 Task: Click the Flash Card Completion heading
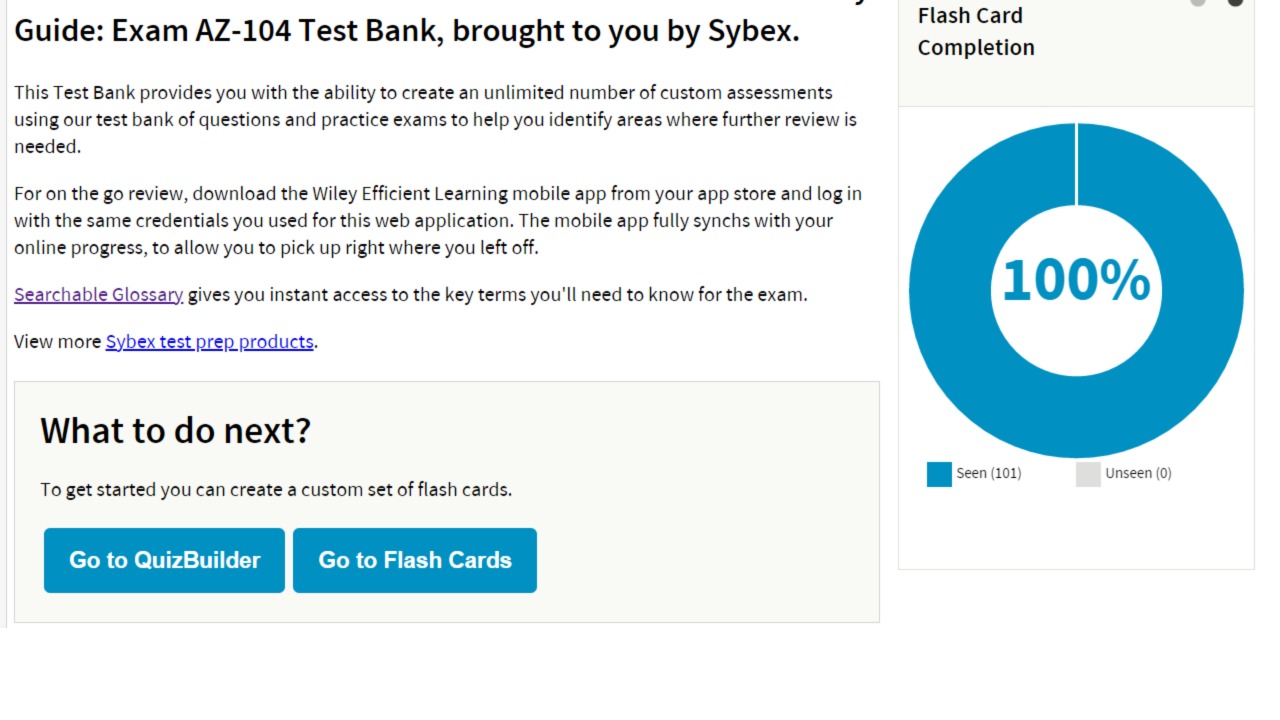pyautogui.click(x=975, y=31)
